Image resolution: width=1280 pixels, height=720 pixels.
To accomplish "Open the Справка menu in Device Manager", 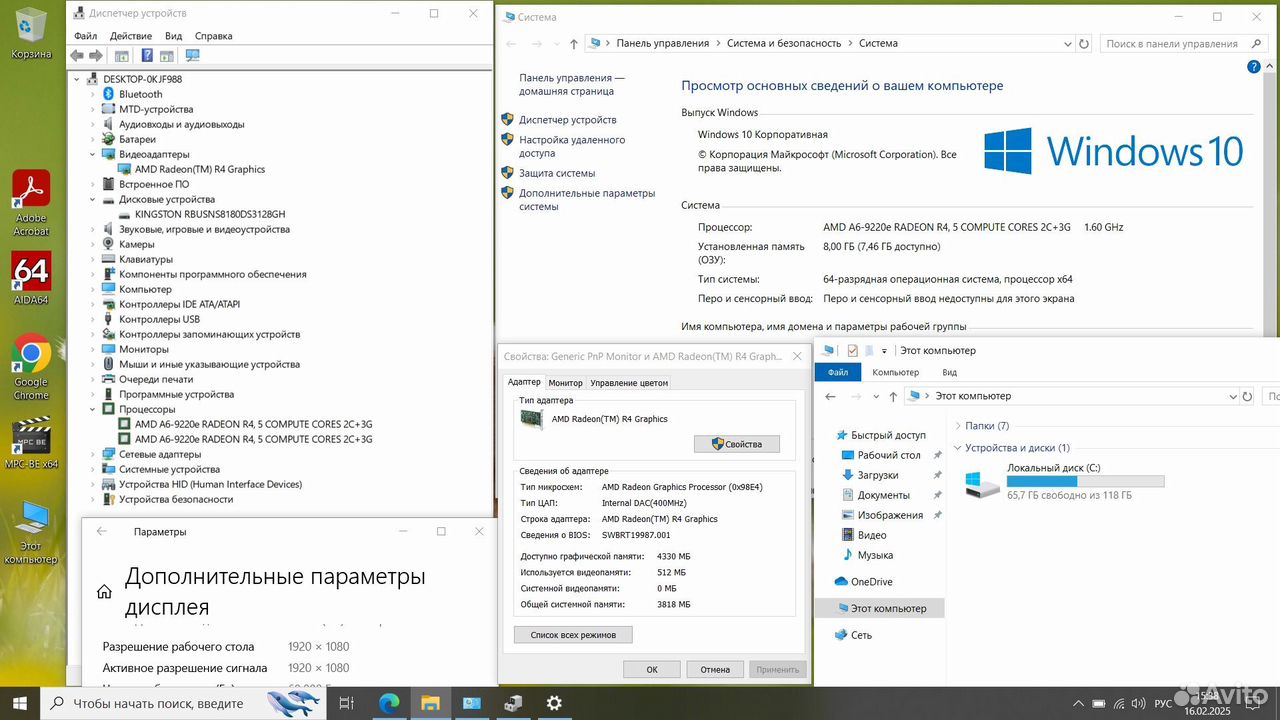I will (214, 35).
